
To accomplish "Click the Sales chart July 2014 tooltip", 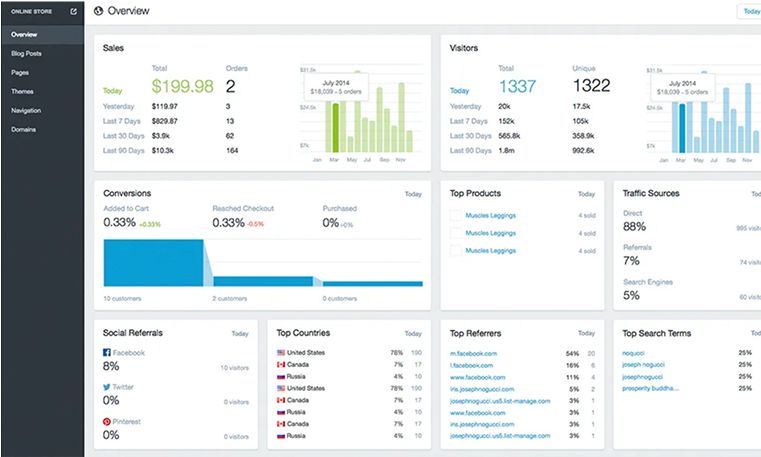I will [336, 87].
